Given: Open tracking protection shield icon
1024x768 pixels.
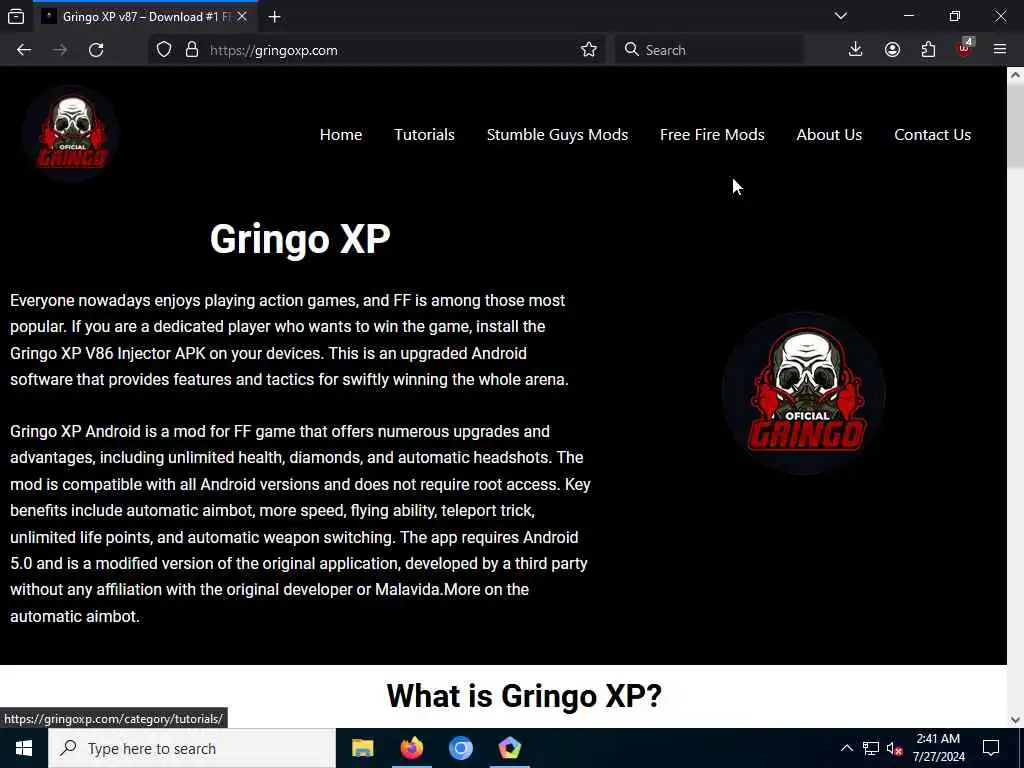Looking at the screenshot, I should tap(164, 50).
